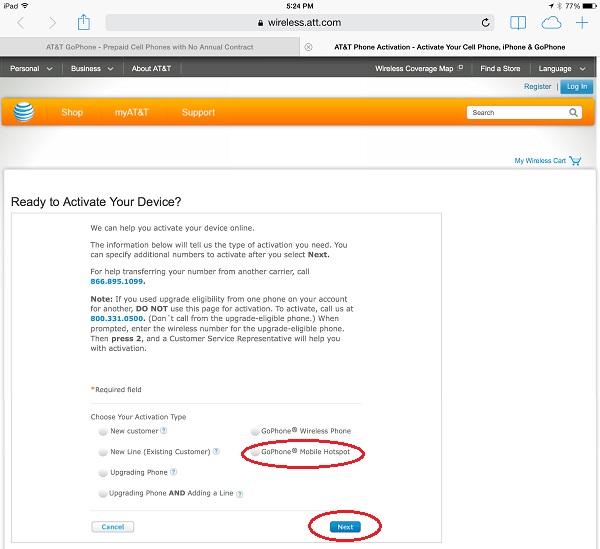Click the Cancel button

coord(113,527)
